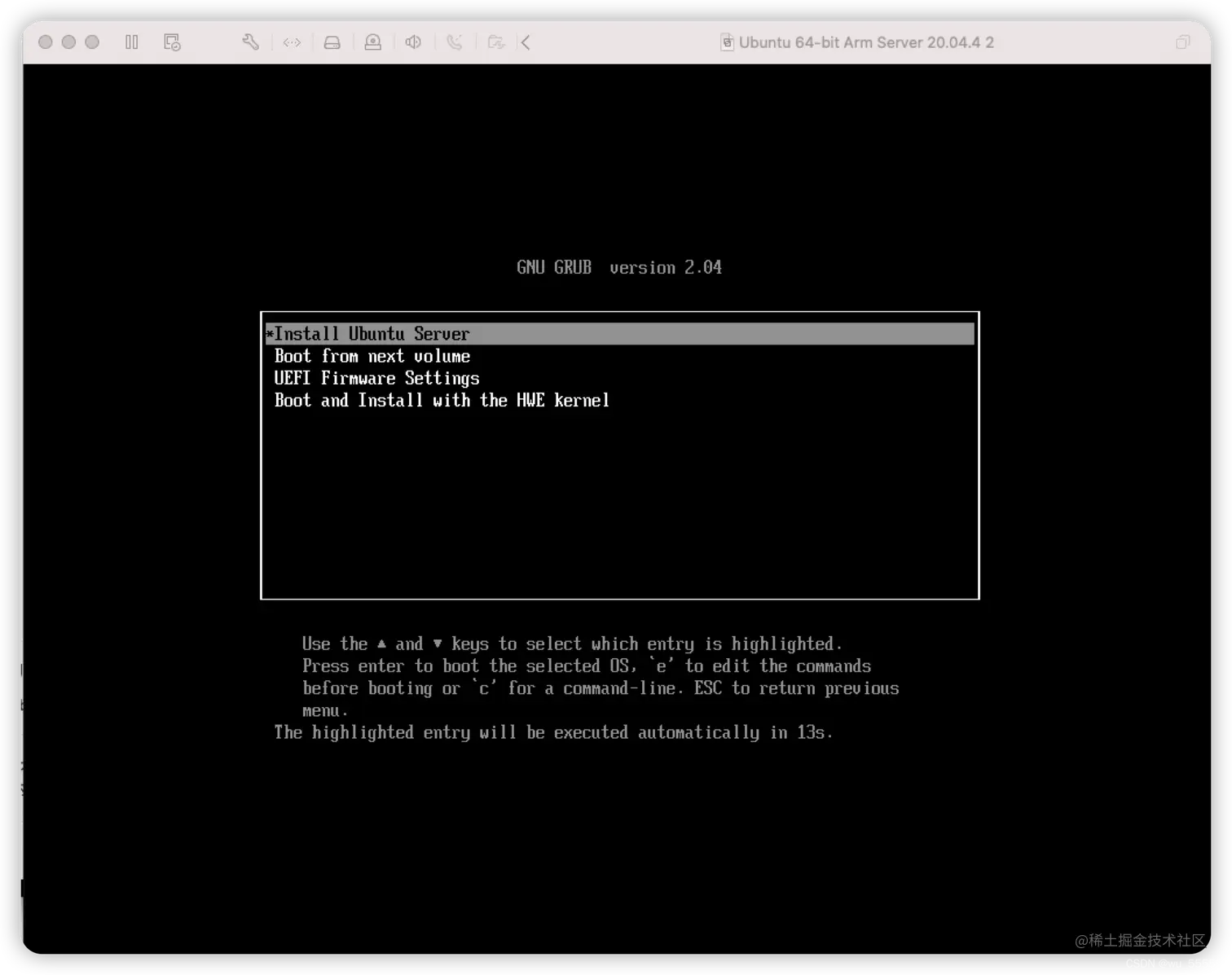Click the overlapping windows icon at the title bar's right end
The width and height of the screenshot is (1232, 975).
[x=1182, y=42]
